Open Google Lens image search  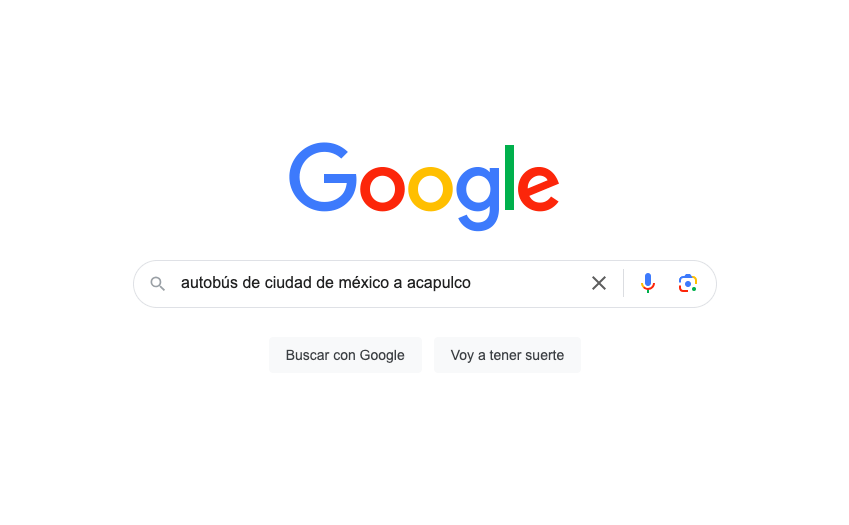(688, 283)
